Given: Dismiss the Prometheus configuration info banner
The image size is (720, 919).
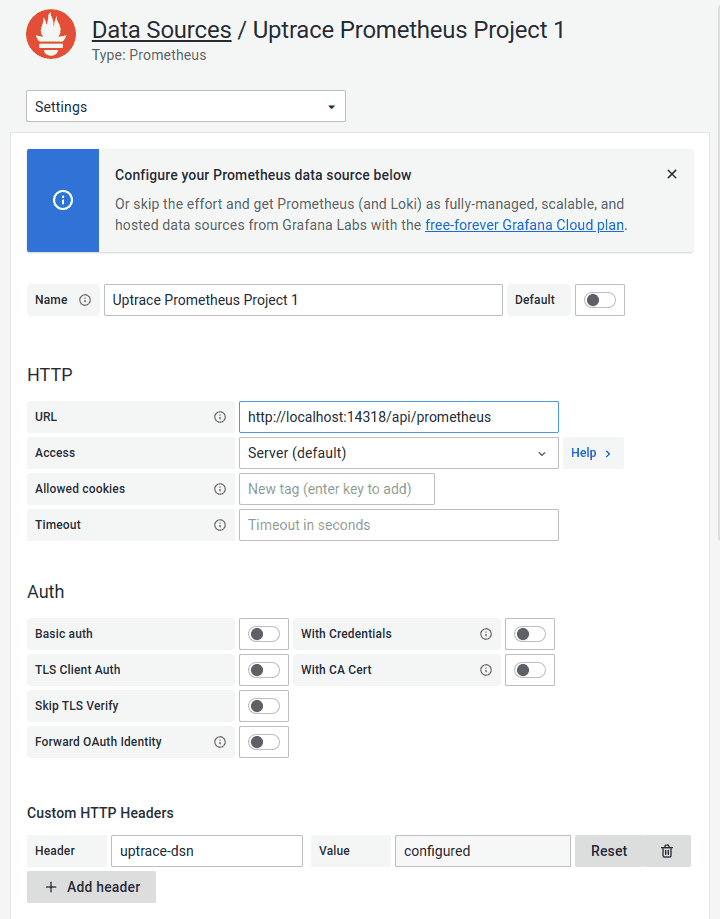Looking at the screenshot, I should [x=672, y=174].
